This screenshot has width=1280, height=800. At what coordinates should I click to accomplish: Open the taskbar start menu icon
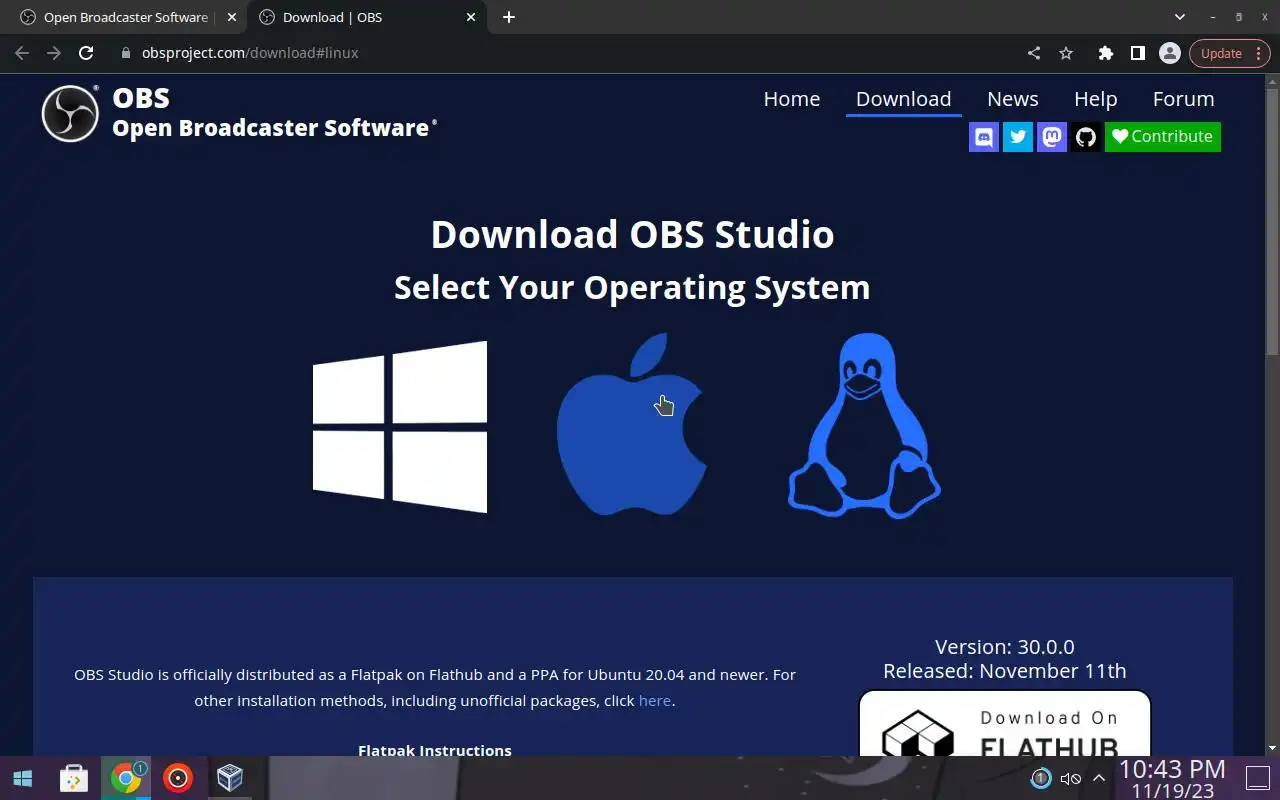tap(22, 778)
